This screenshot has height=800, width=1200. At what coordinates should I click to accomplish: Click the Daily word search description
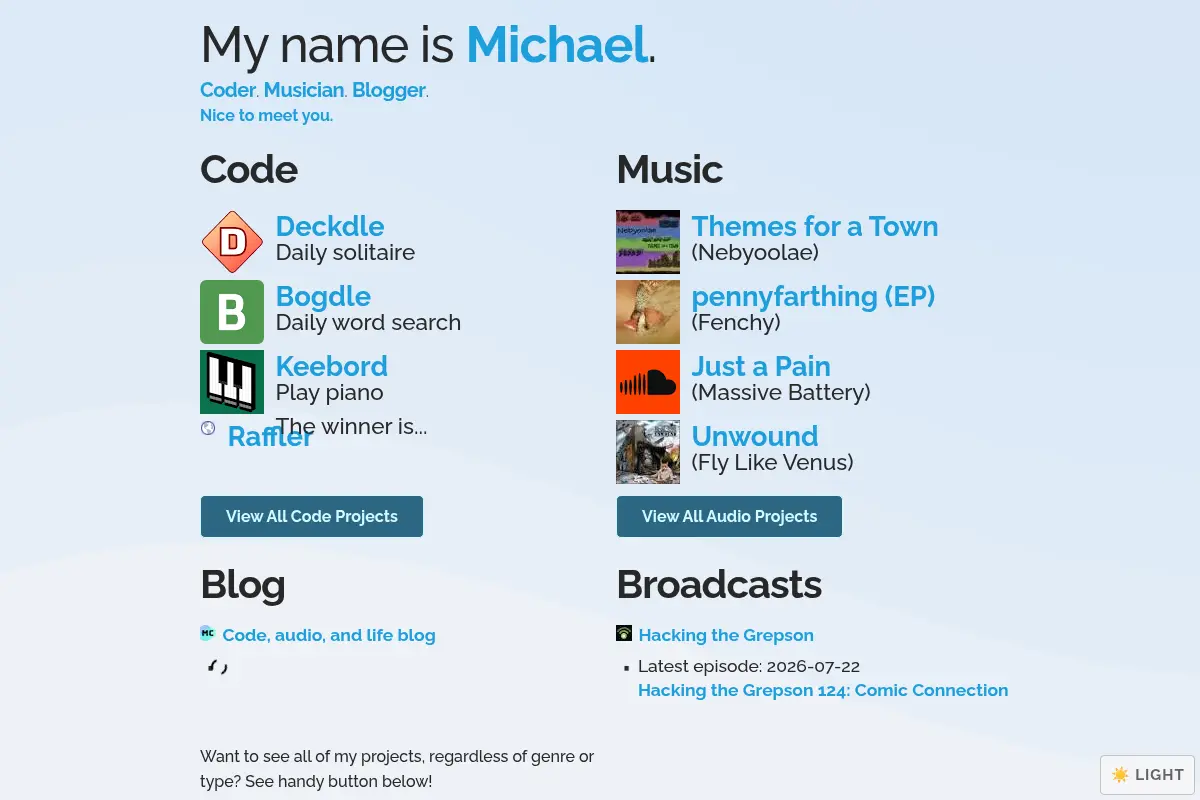pos(368,323)
